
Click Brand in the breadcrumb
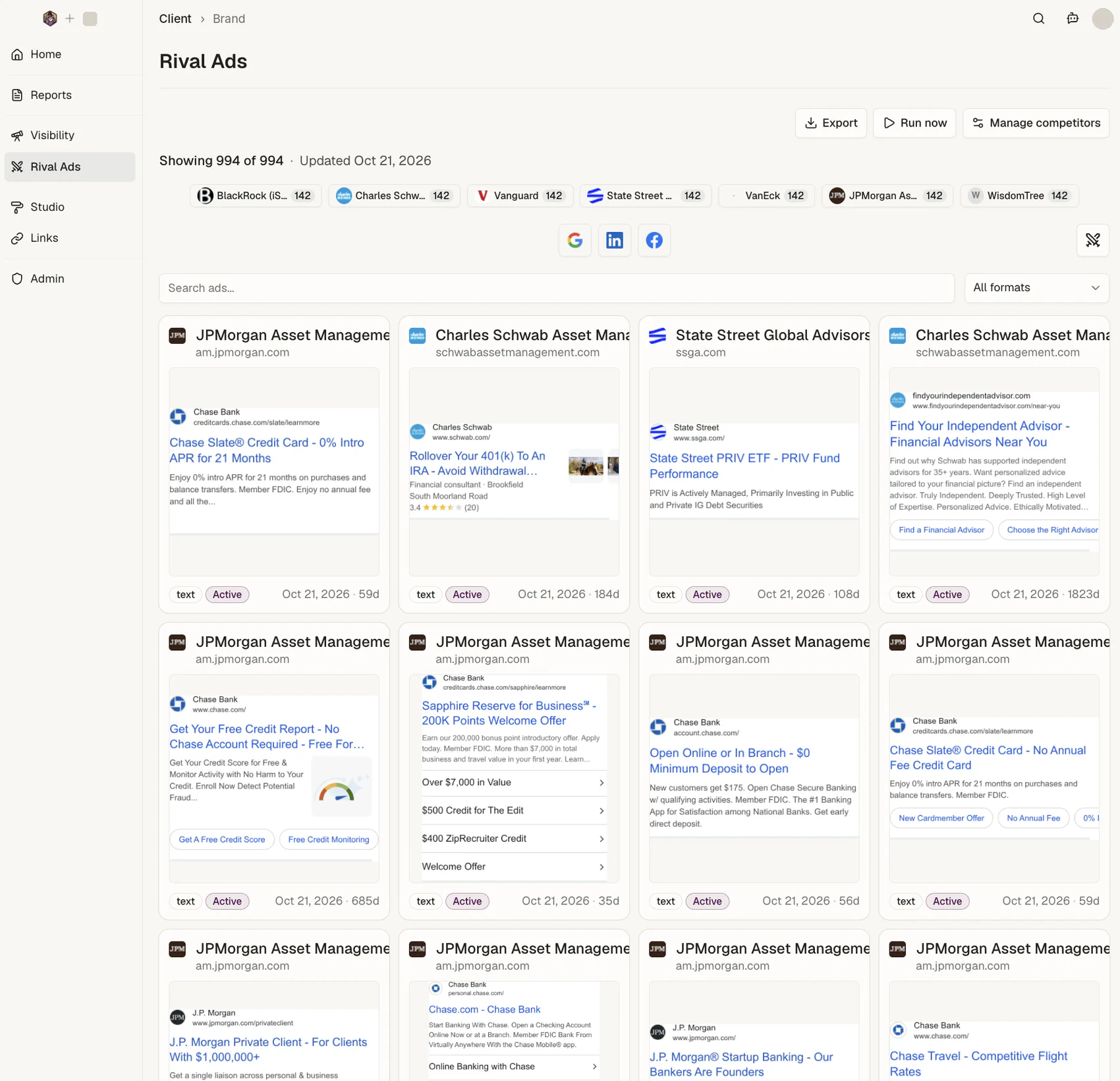coord(229,18)
